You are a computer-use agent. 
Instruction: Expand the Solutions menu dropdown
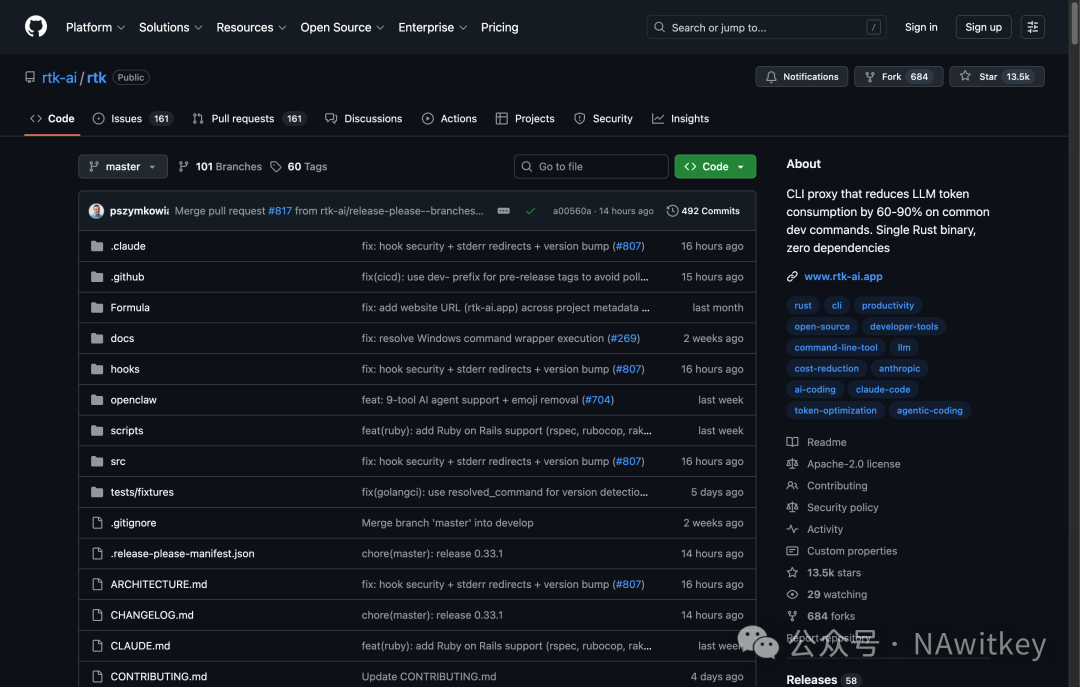coord(170,28)
